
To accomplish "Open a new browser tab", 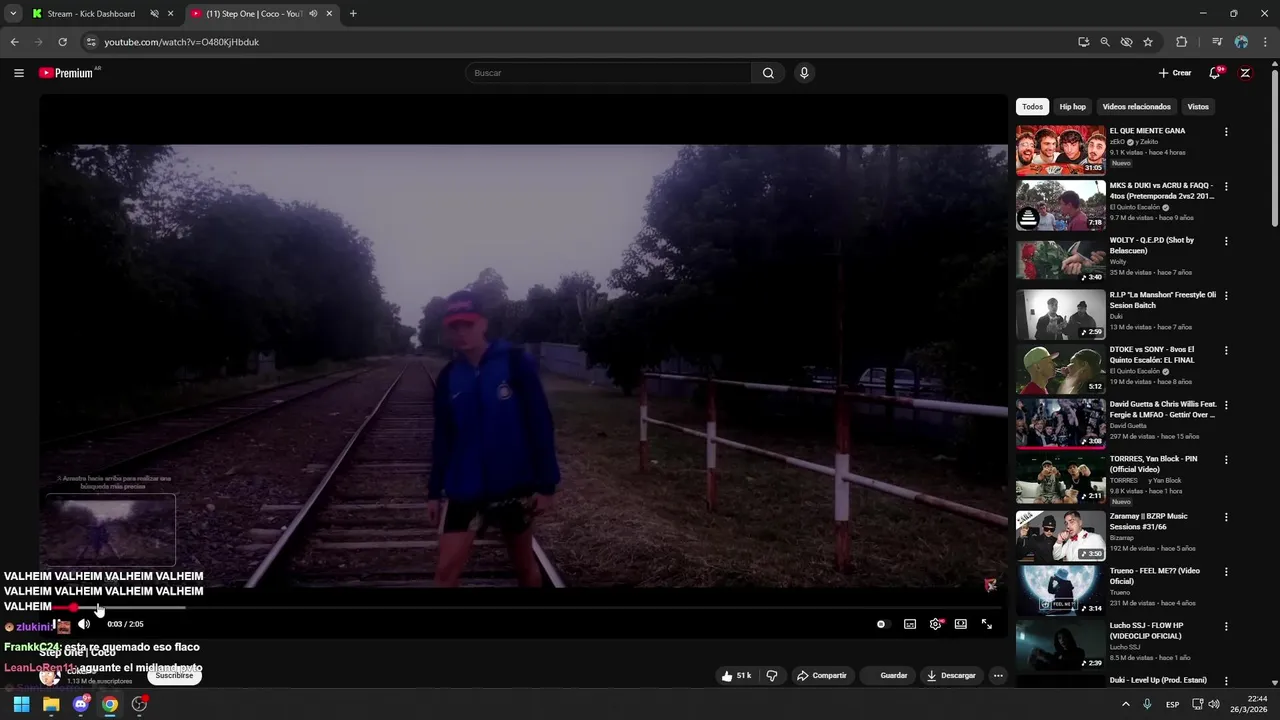I will (x=353, y=14).
